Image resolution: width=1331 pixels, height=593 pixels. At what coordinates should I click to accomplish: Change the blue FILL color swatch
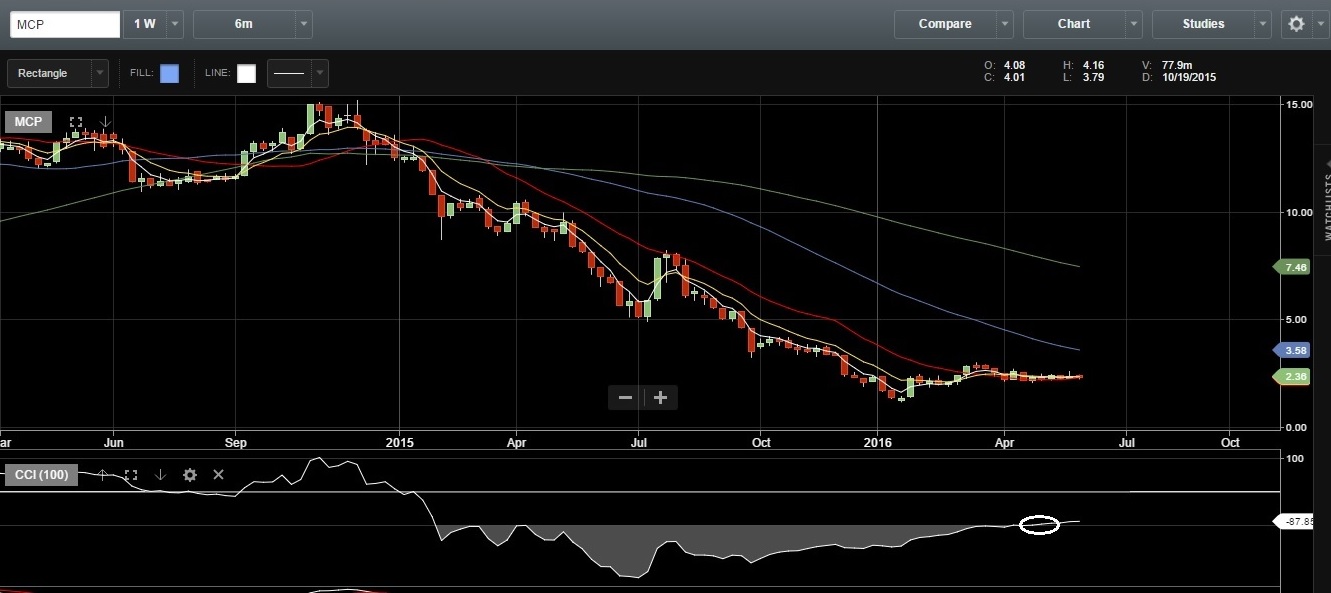[x=169, y=72]
